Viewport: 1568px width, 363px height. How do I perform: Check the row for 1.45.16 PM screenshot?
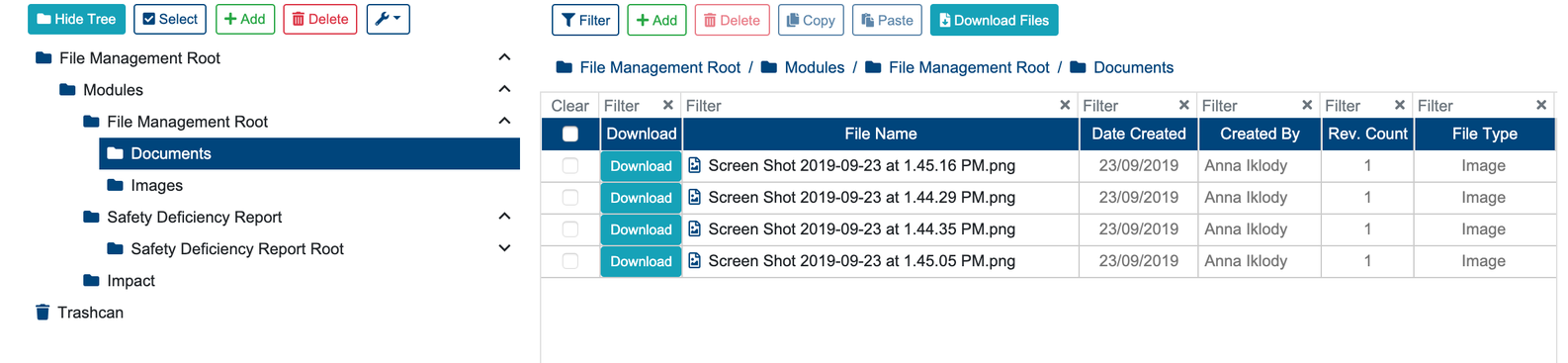[570, 166]
